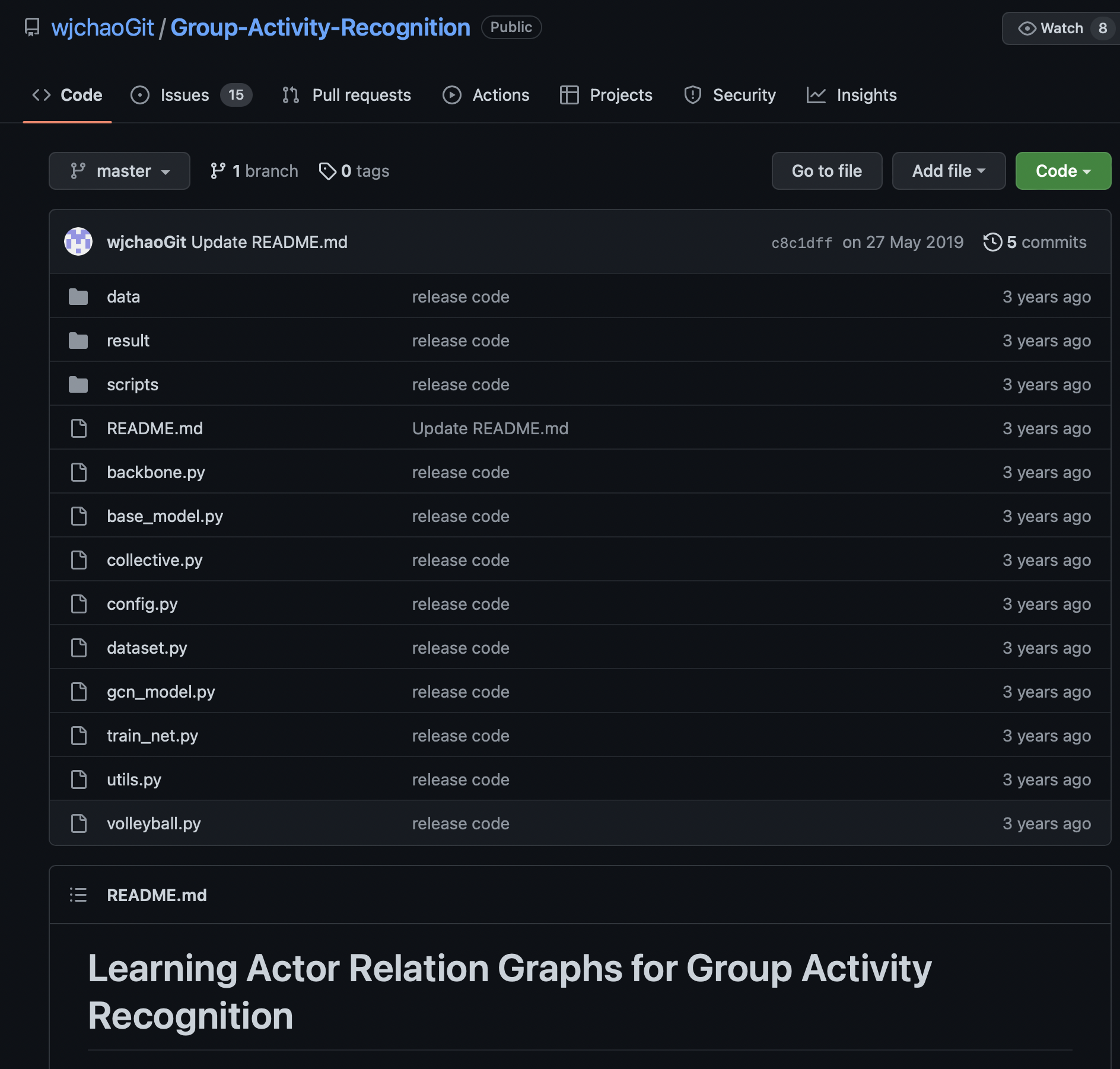Open the volleyball.py file
This screenshot has width=1120, height=1069.
point(154,823)
